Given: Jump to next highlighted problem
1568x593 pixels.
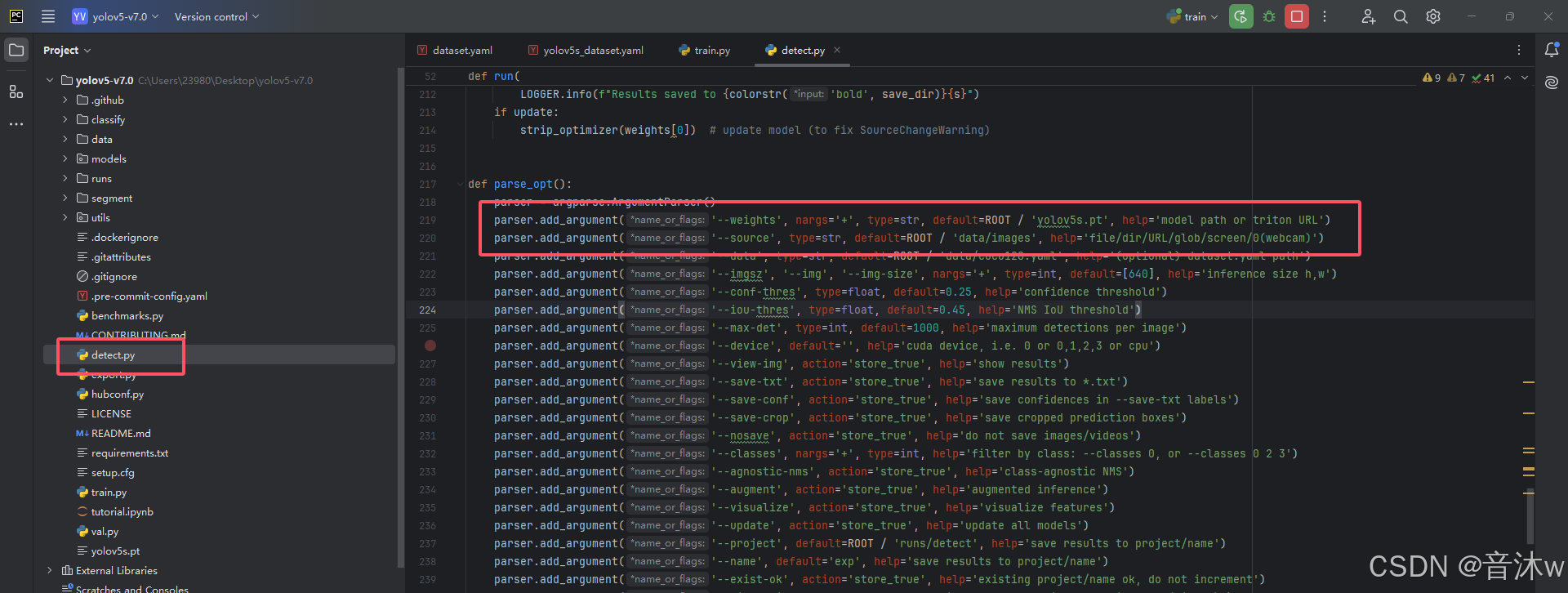Looking at the screenshot, I should pyautogui.click(x=1525, y=78).
